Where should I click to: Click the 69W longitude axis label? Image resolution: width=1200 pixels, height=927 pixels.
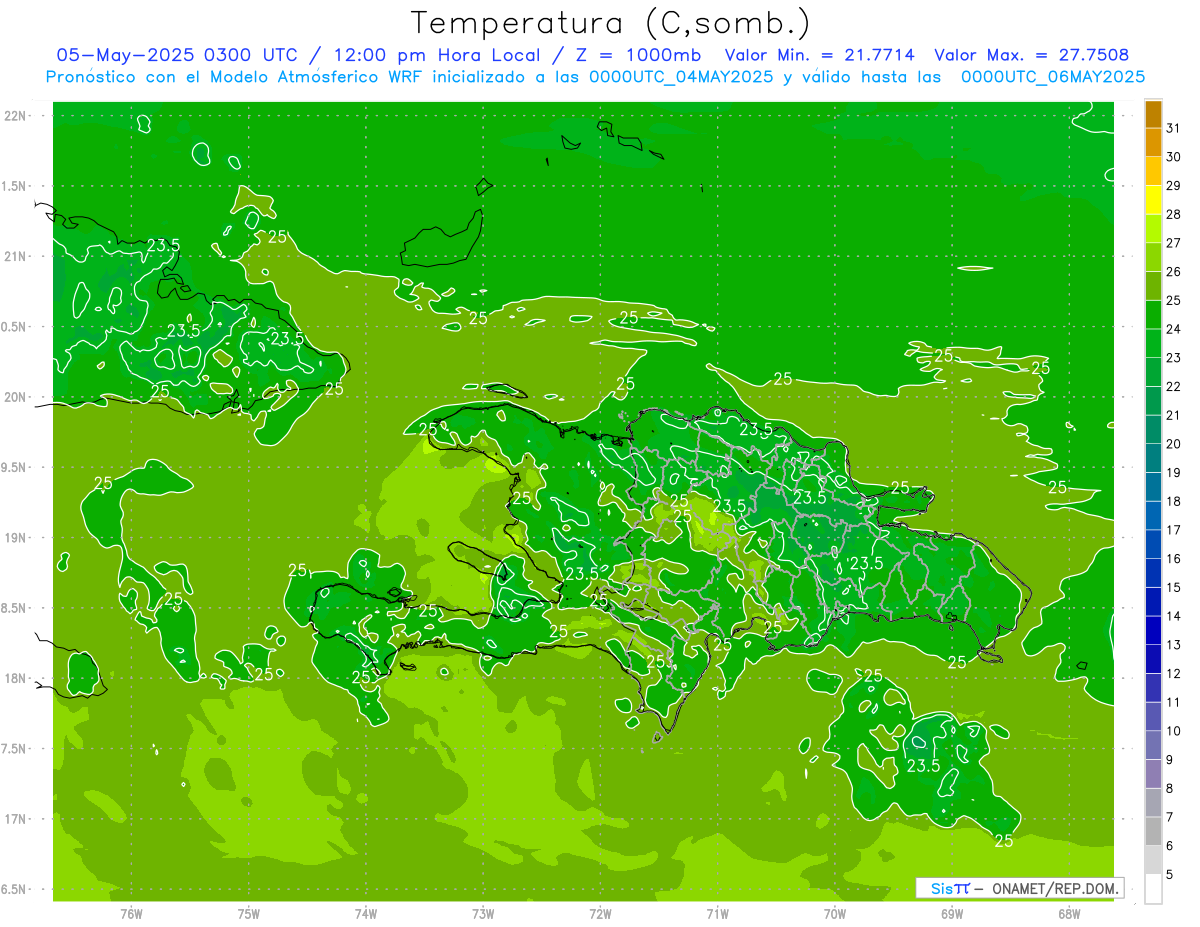click(x=952, y=913)
